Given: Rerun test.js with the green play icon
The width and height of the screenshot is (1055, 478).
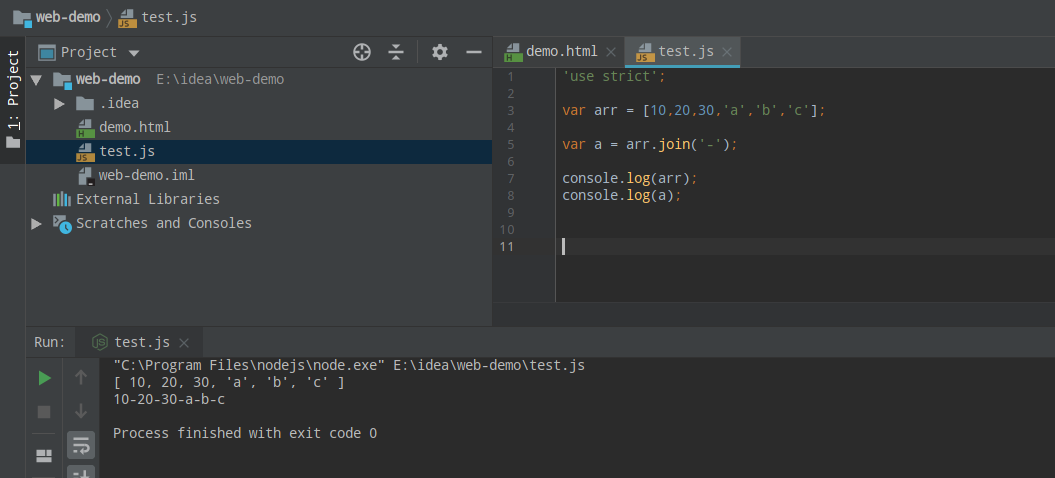Looking at the screenshot, I should pyautogui.click(x=44, y=378).
